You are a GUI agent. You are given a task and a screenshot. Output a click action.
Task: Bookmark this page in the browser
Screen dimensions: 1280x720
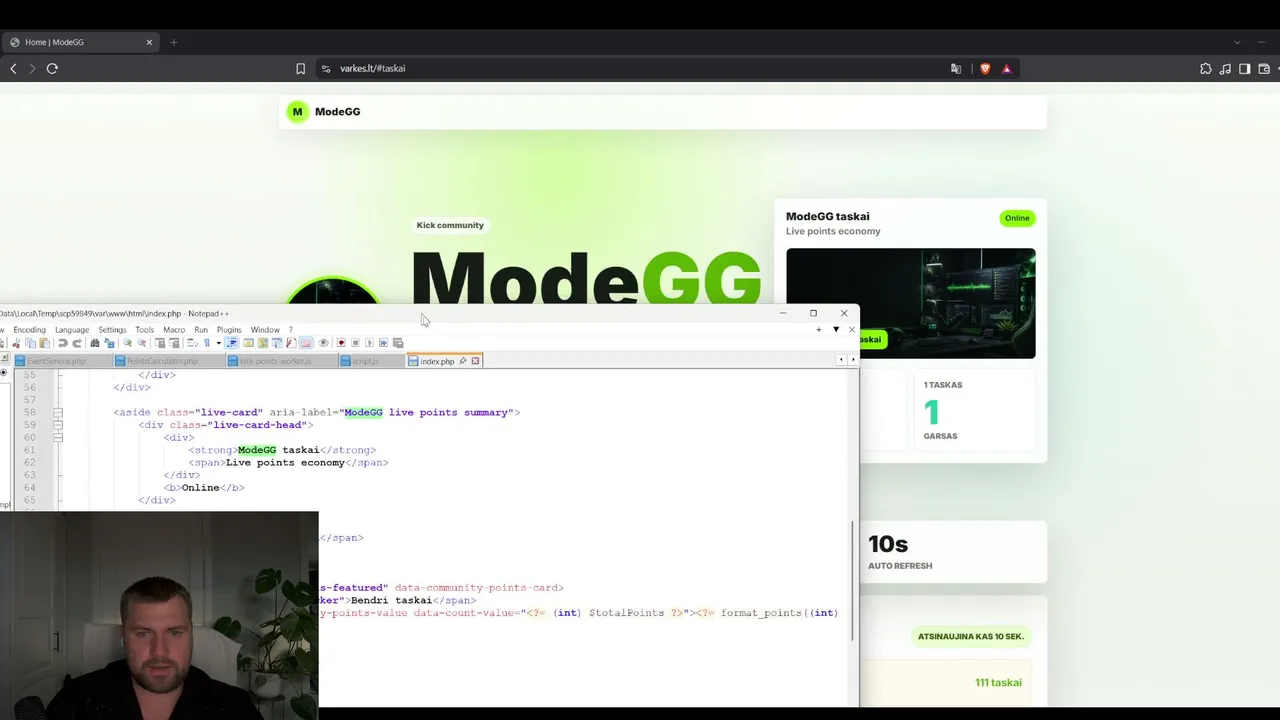pos(300,69)
